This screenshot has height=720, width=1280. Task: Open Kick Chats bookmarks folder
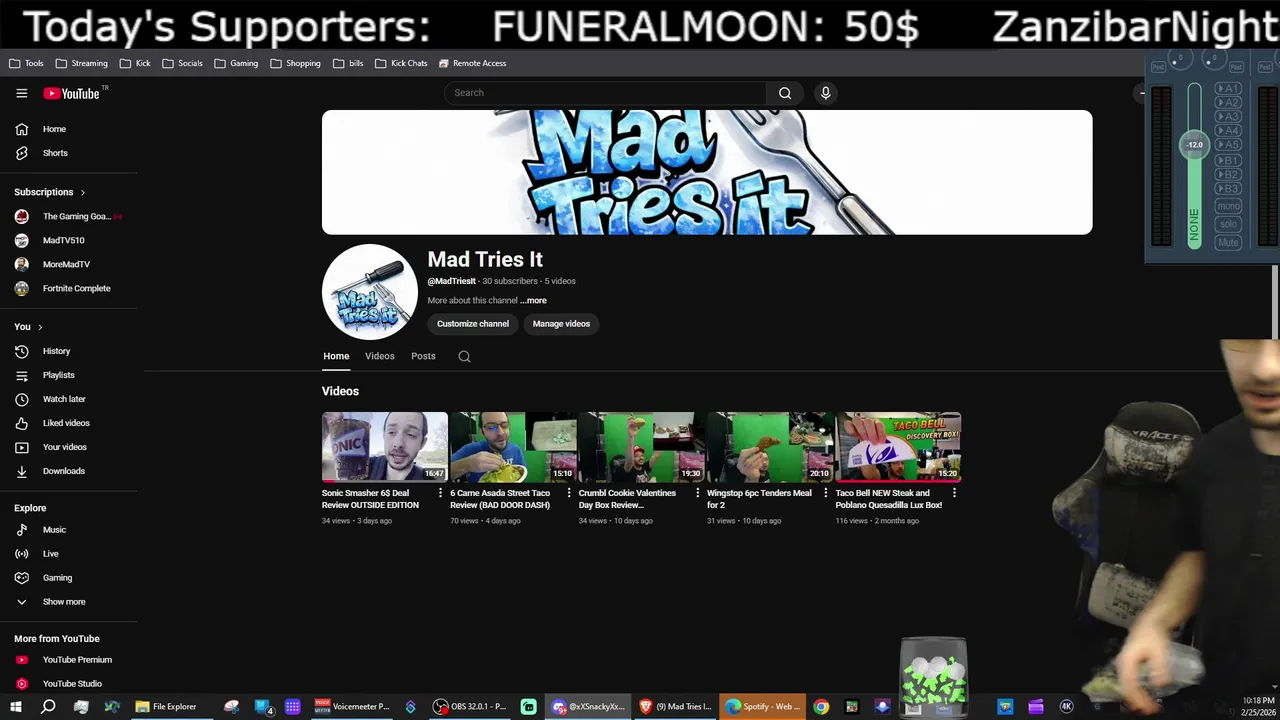(401, 63)
